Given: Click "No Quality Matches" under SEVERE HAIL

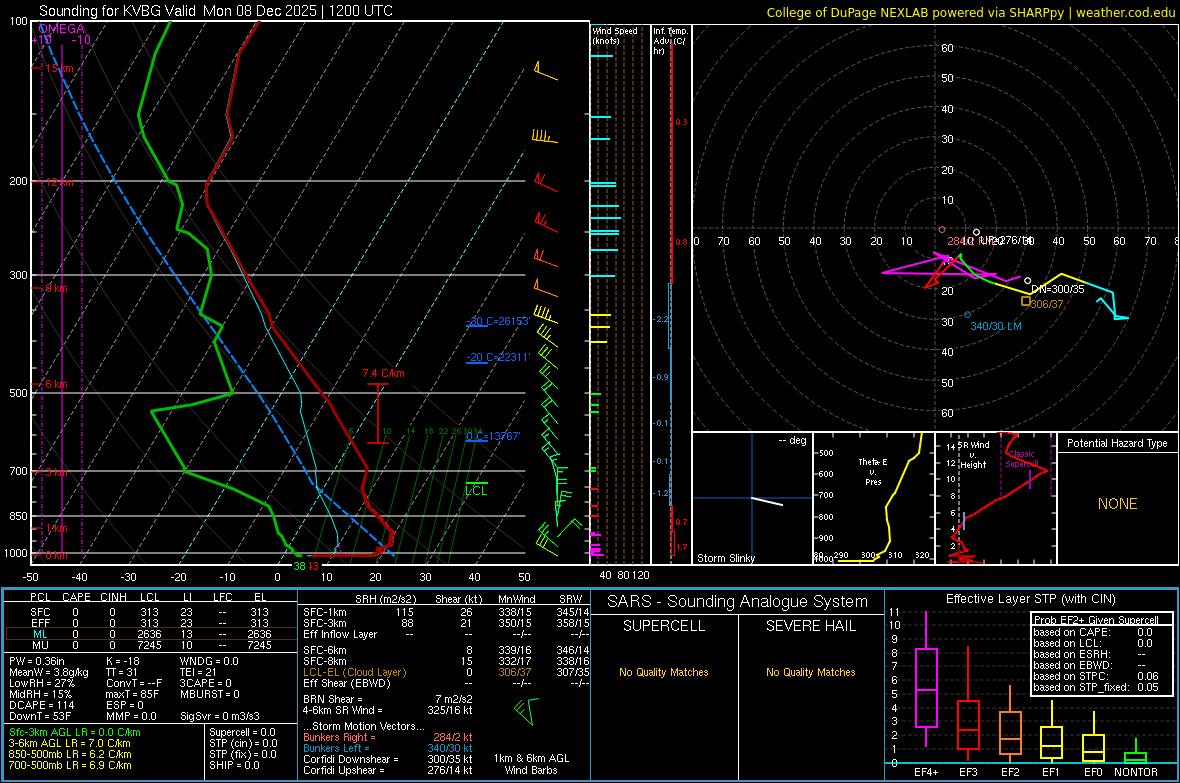Looking at the screenshot, I should (x=810, y=672).
